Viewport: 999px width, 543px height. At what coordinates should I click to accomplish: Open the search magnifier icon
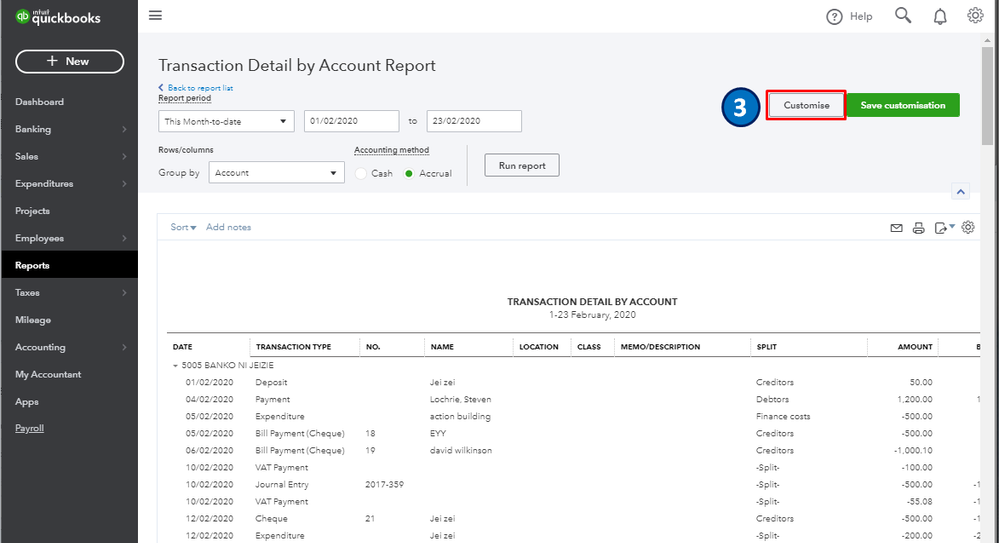[x=903, y=15]
